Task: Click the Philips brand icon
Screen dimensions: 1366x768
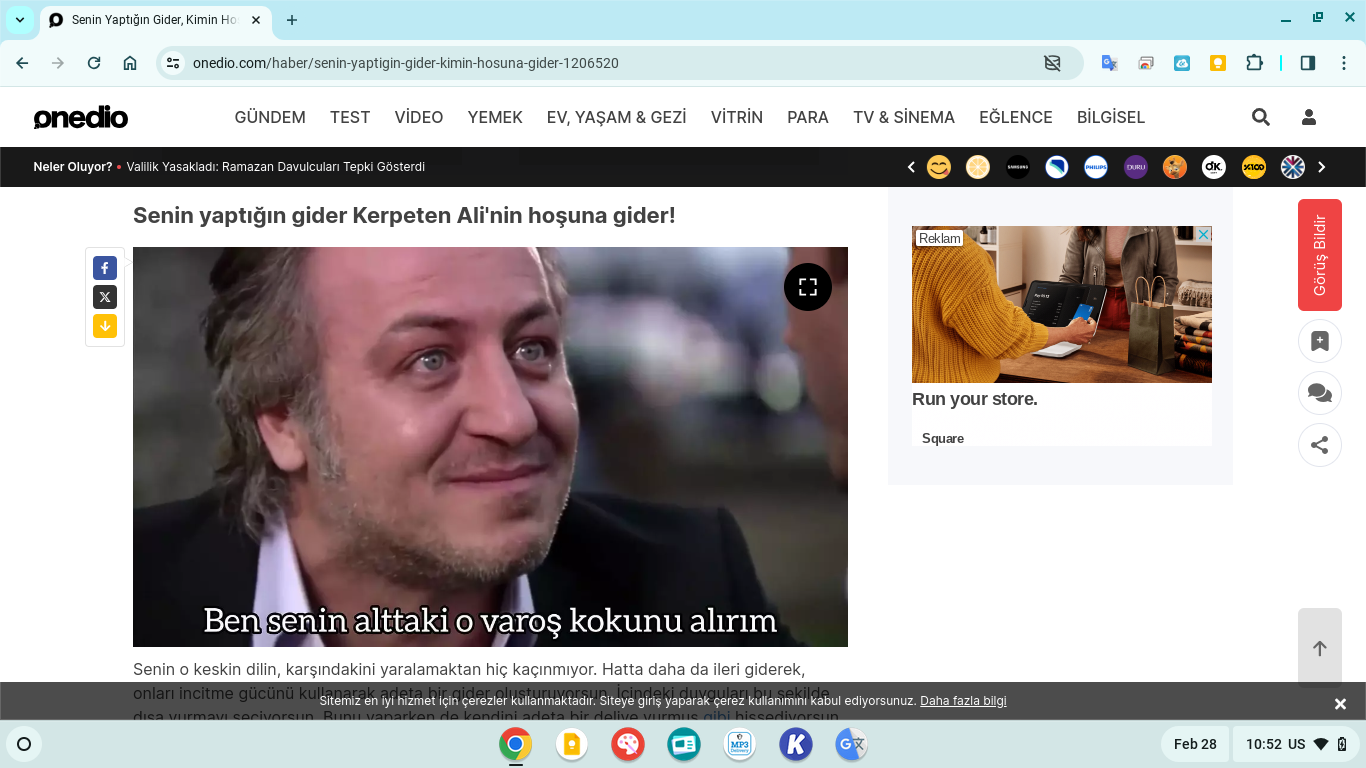Action: 1096,167
